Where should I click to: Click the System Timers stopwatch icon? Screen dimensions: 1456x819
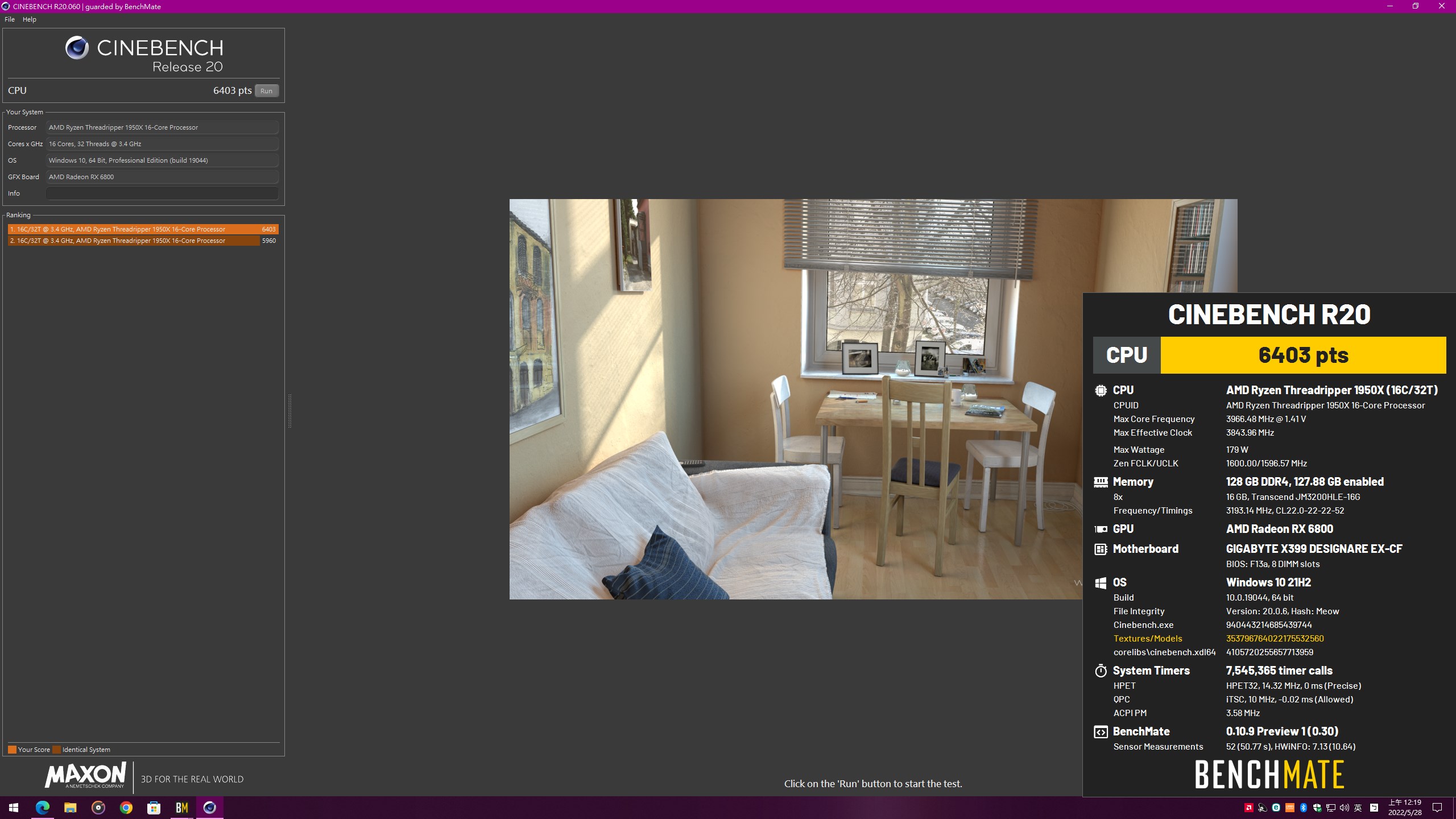coord(1101,671)
